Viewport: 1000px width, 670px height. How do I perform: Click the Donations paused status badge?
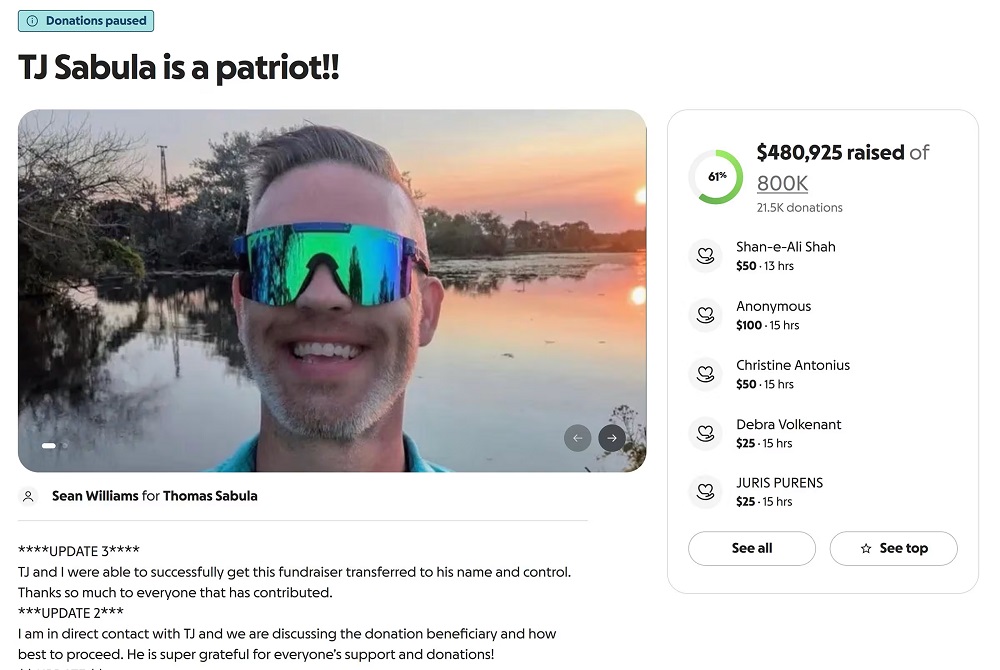point(86,21)
